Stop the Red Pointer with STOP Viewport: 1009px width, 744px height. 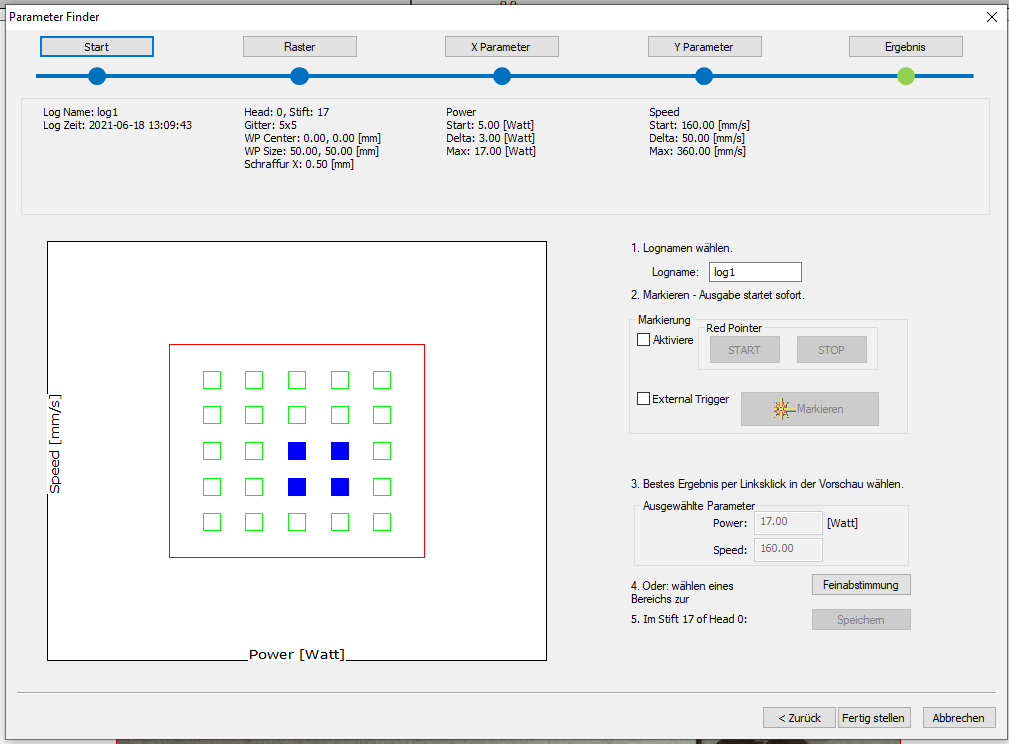(x=831, y=350)
